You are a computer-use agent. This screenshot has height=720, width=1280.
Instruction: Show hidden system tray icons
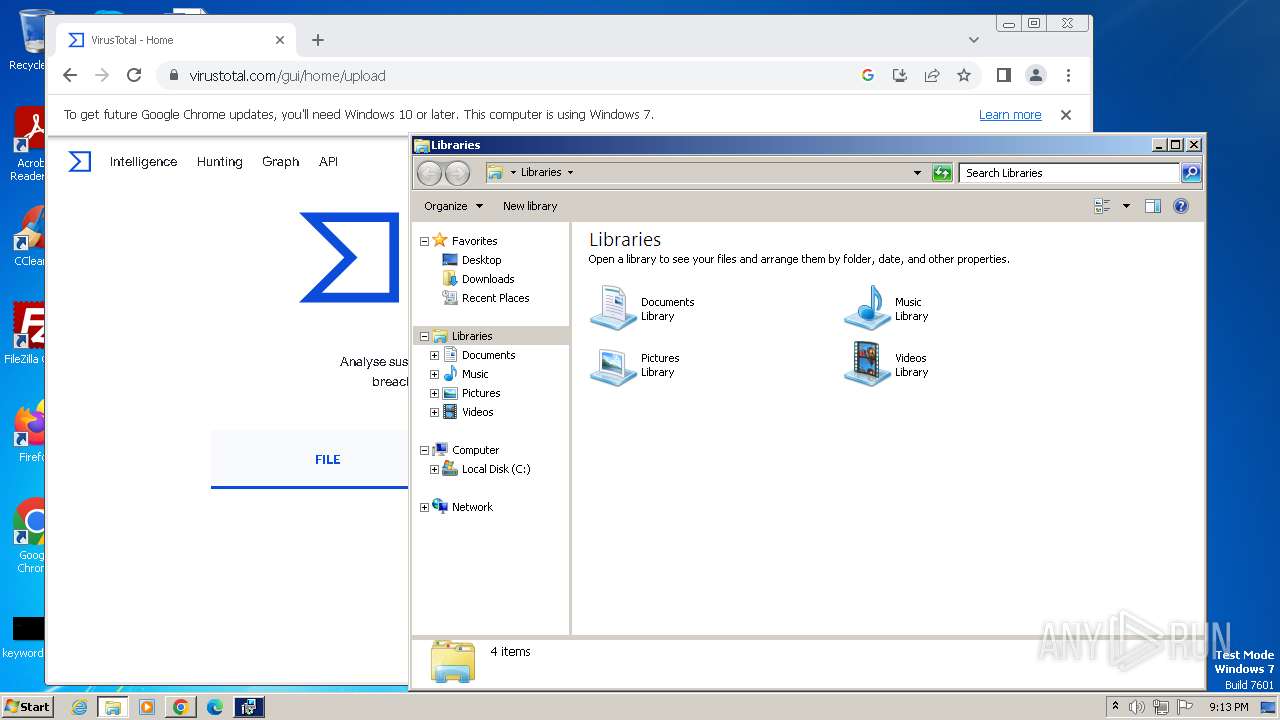[1115, 706]
